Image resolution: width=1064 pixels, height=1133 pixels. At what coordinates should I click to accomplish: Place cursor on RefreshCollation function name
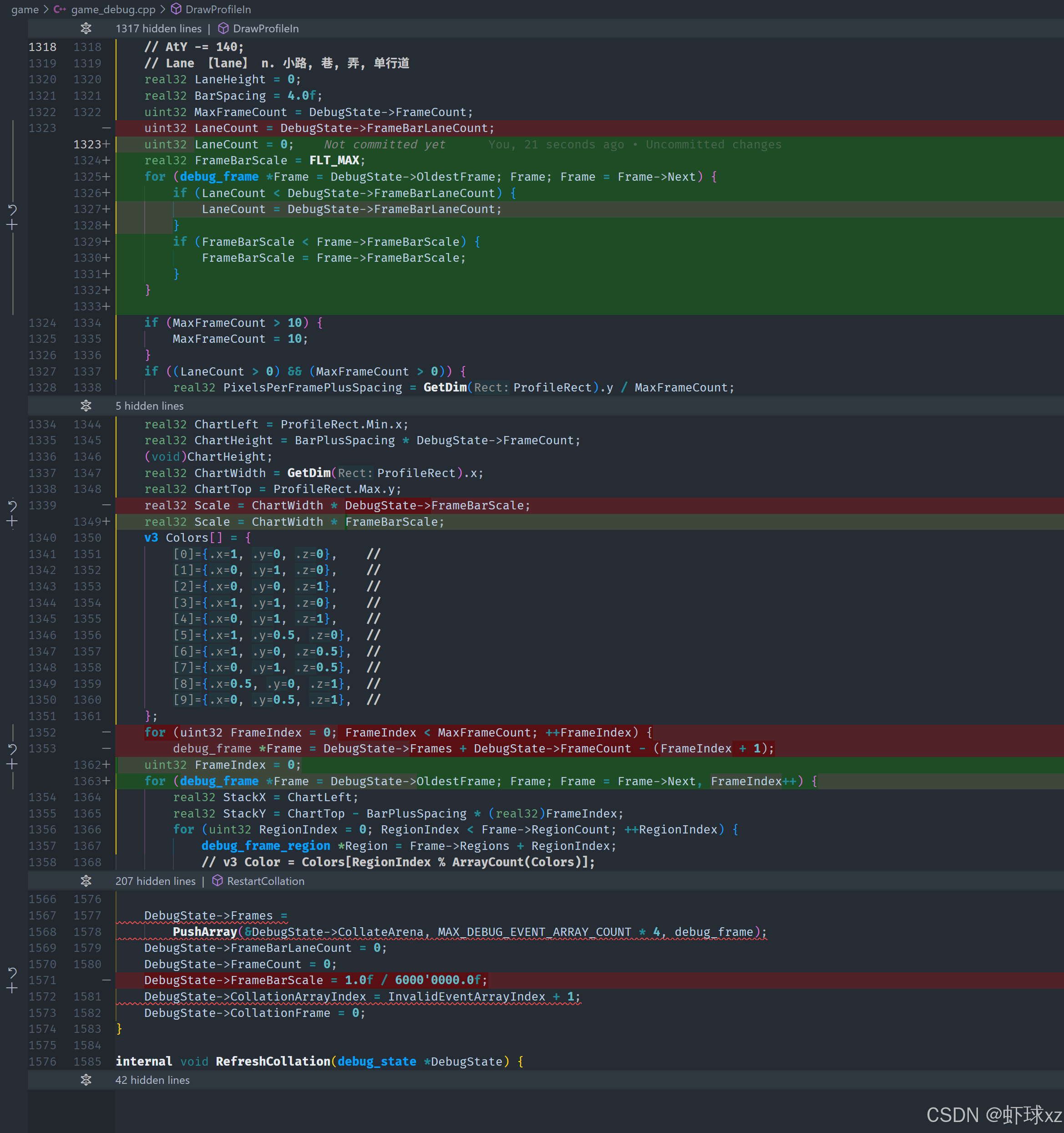273,1061
